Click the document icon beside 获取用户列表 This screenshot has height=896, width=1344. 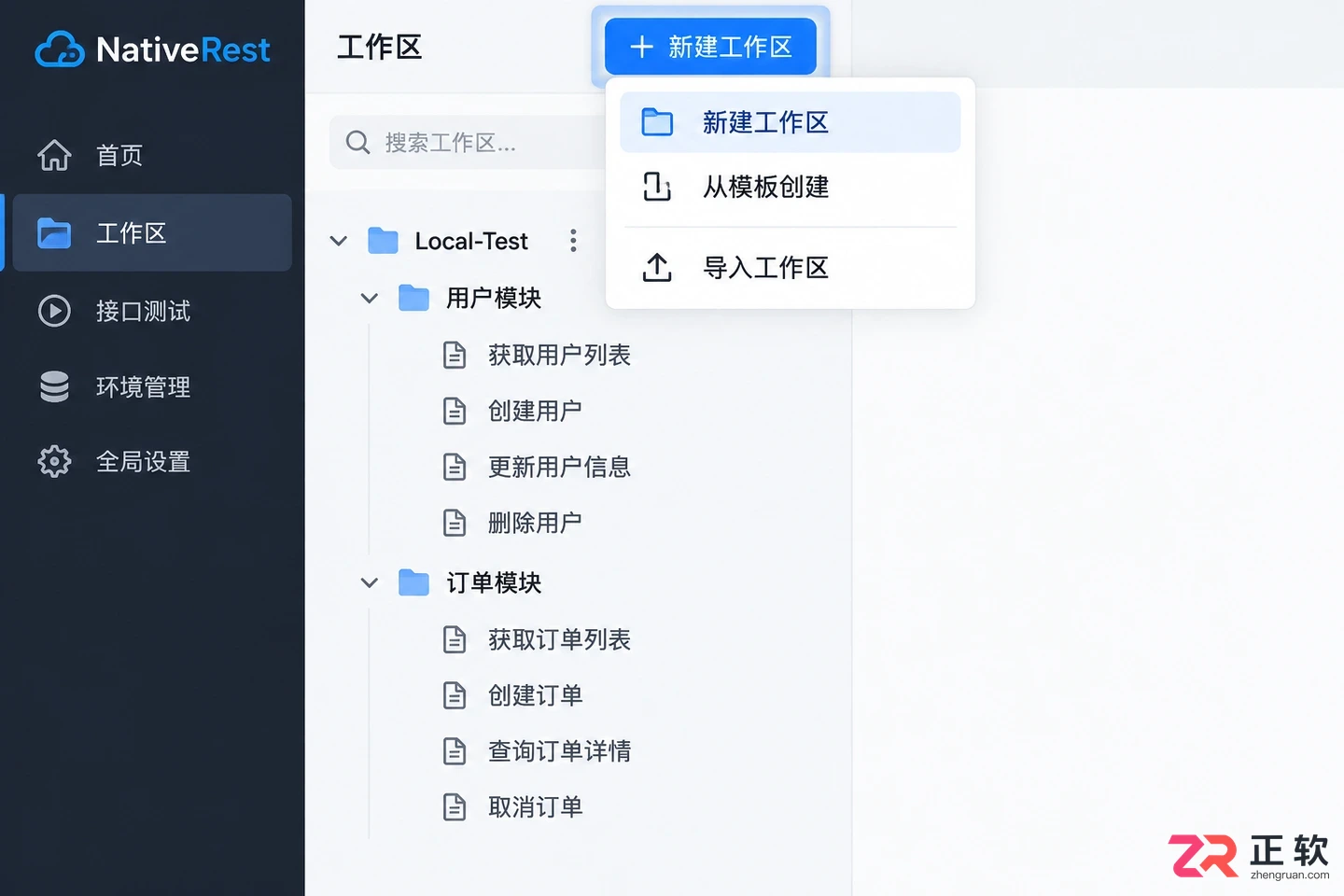[455, 355]
